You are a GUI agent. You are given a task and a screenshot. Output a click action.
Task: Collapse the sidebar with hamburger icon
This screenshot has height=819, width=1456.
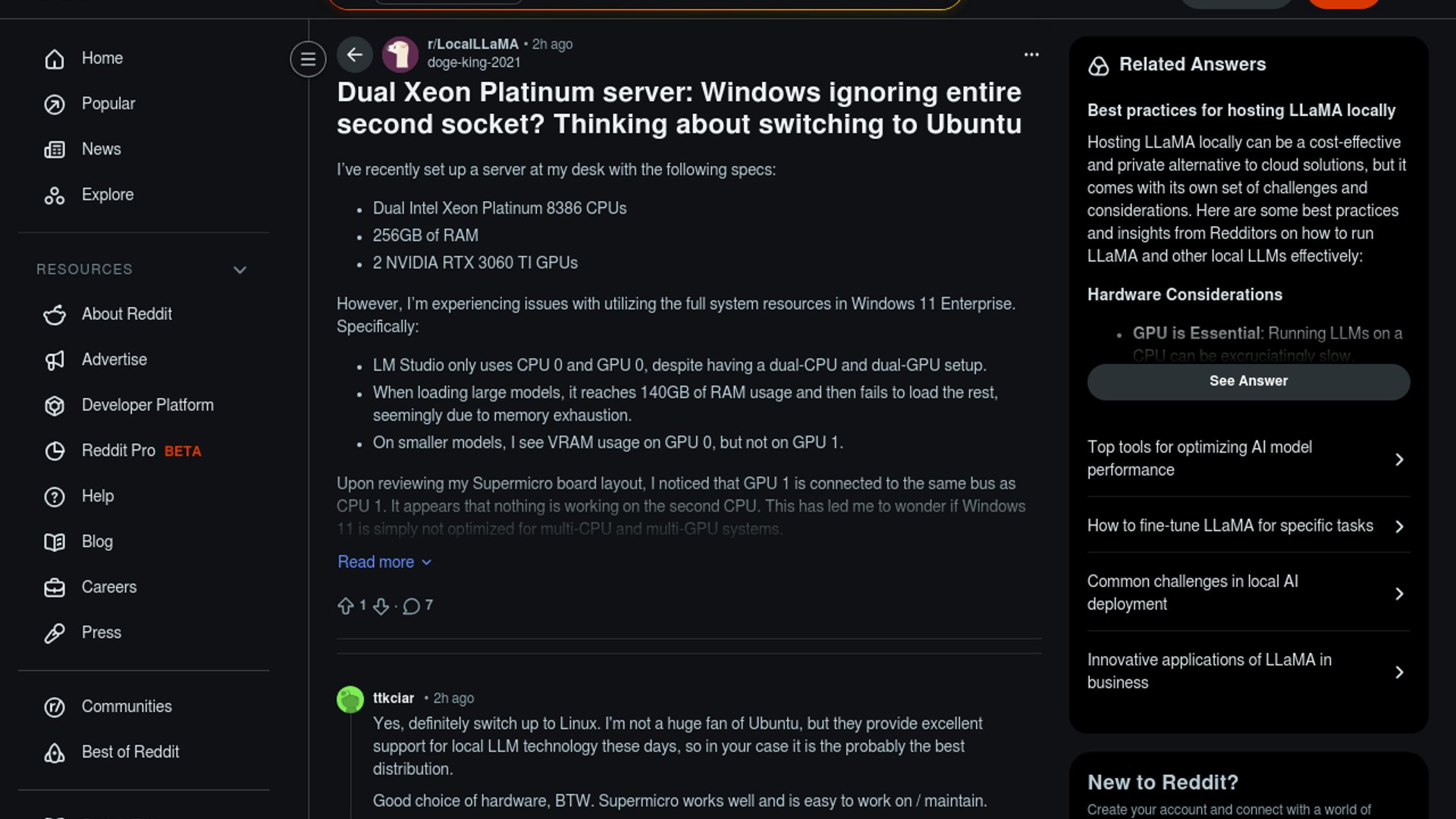(x=308, y=58)
